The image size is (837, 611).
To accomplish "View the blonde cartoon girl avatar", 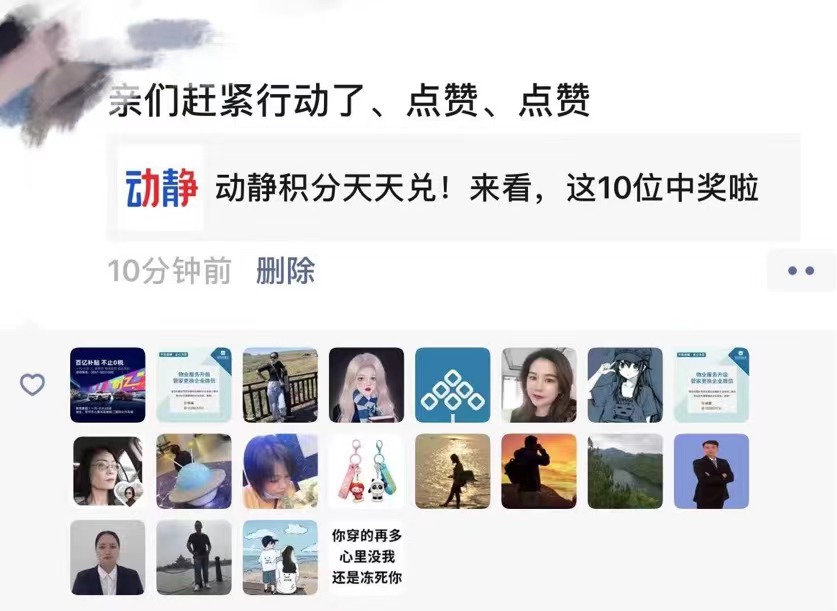I will [x=366, y=385].
